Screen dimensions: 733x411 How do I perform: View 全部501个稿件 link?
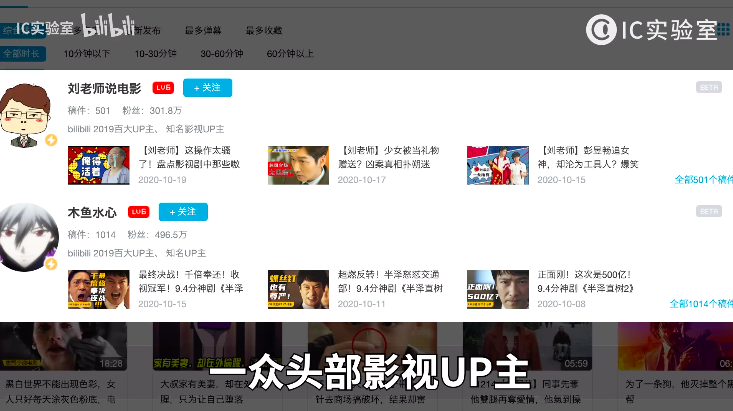pyautogui.click(x=704, y=180)
